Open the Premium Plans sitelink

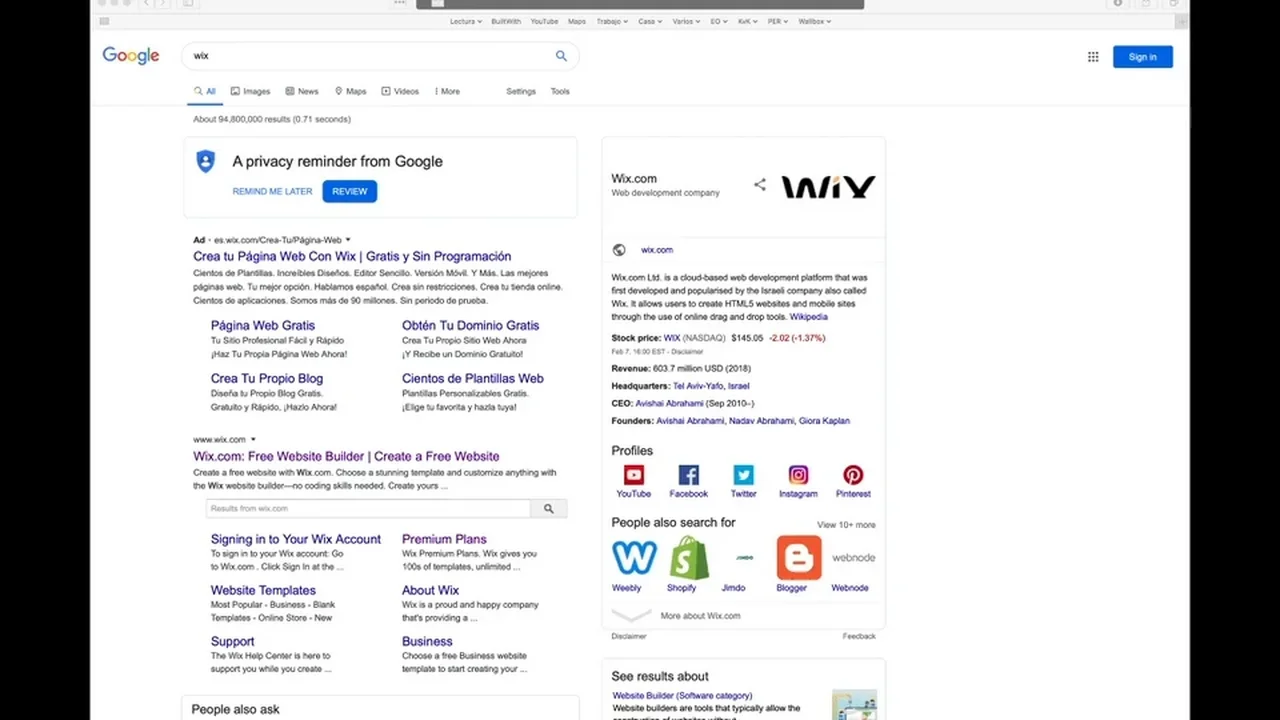(444, 539)
